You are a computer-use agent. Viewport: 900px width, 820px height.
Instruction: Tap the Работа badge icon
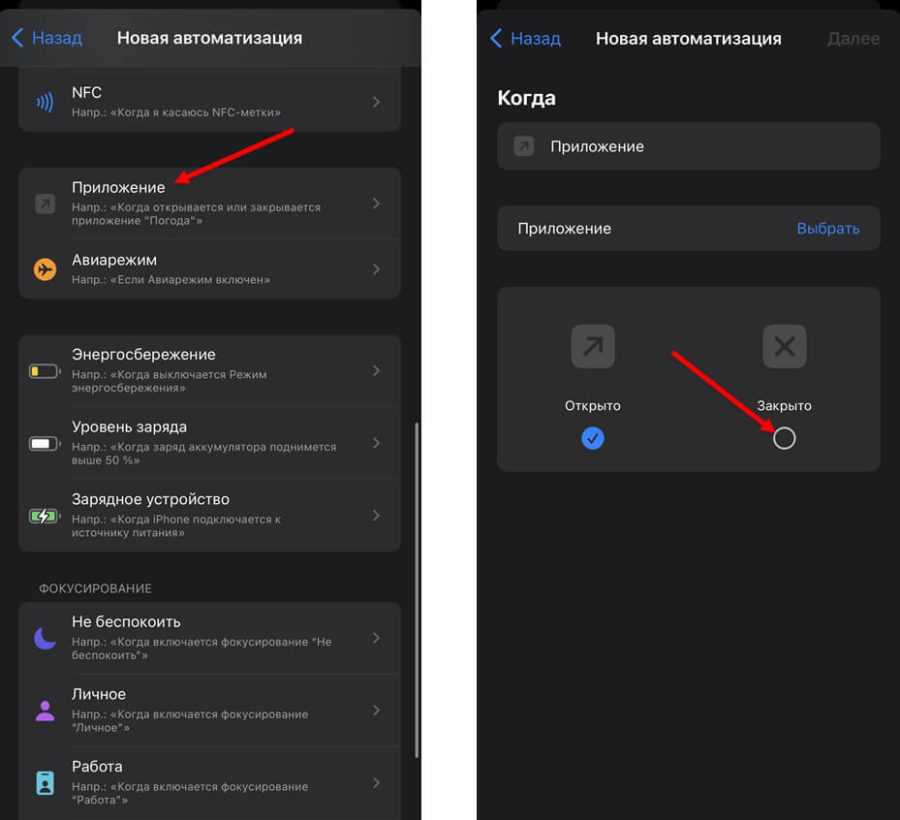click(45, 783)
